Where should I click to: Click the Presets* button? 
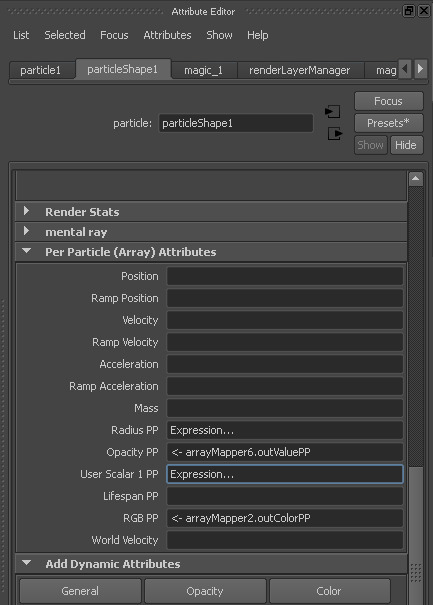[x=389, y=123]
